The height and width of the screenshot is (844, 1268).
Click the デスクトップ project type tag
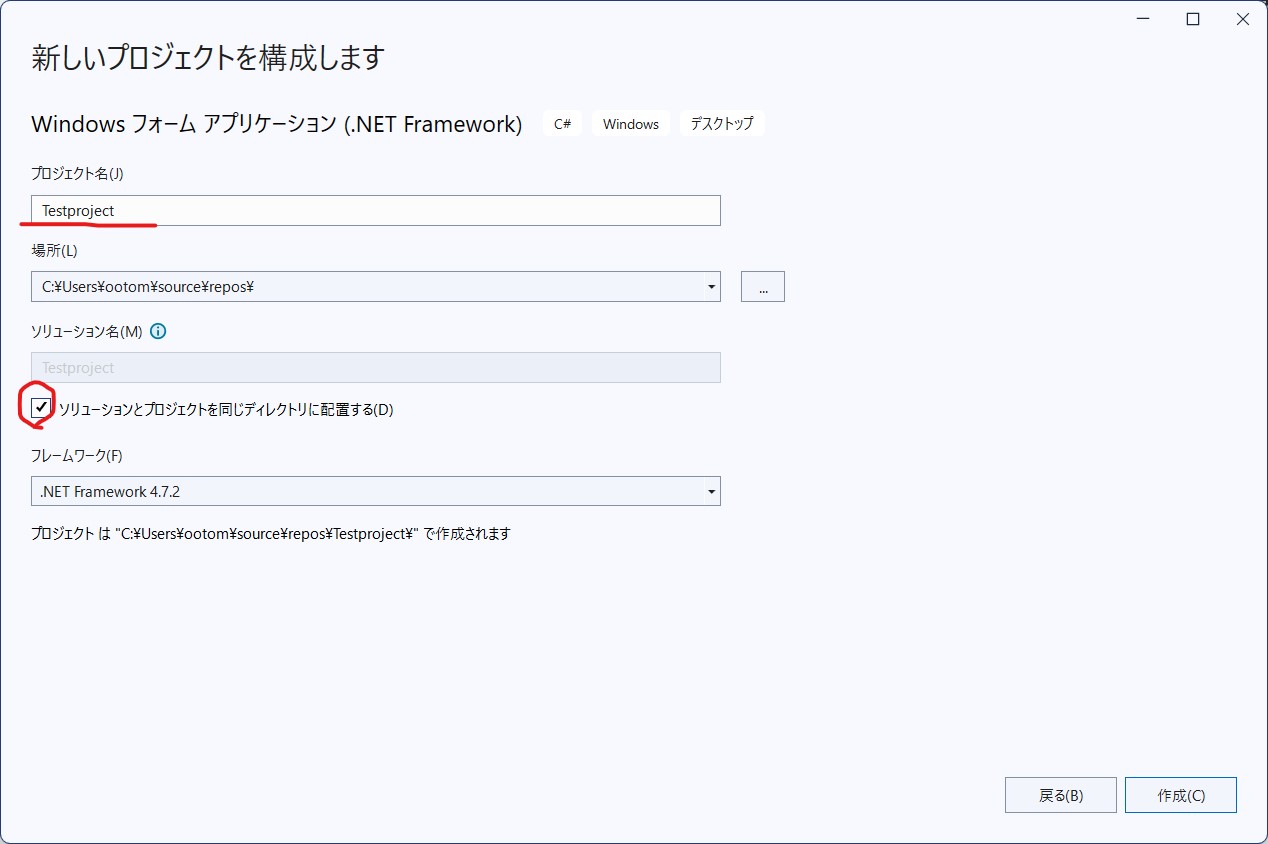click(722, 124)
